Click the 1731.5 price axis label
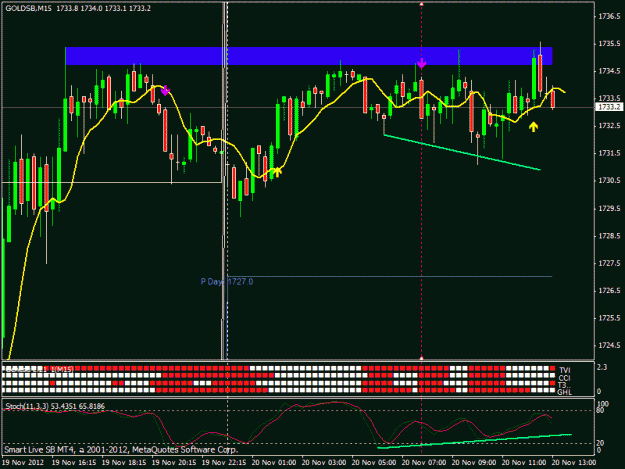The height and width of the screenshot is (469, 625). pyautogui.click(x=609, y=153)
